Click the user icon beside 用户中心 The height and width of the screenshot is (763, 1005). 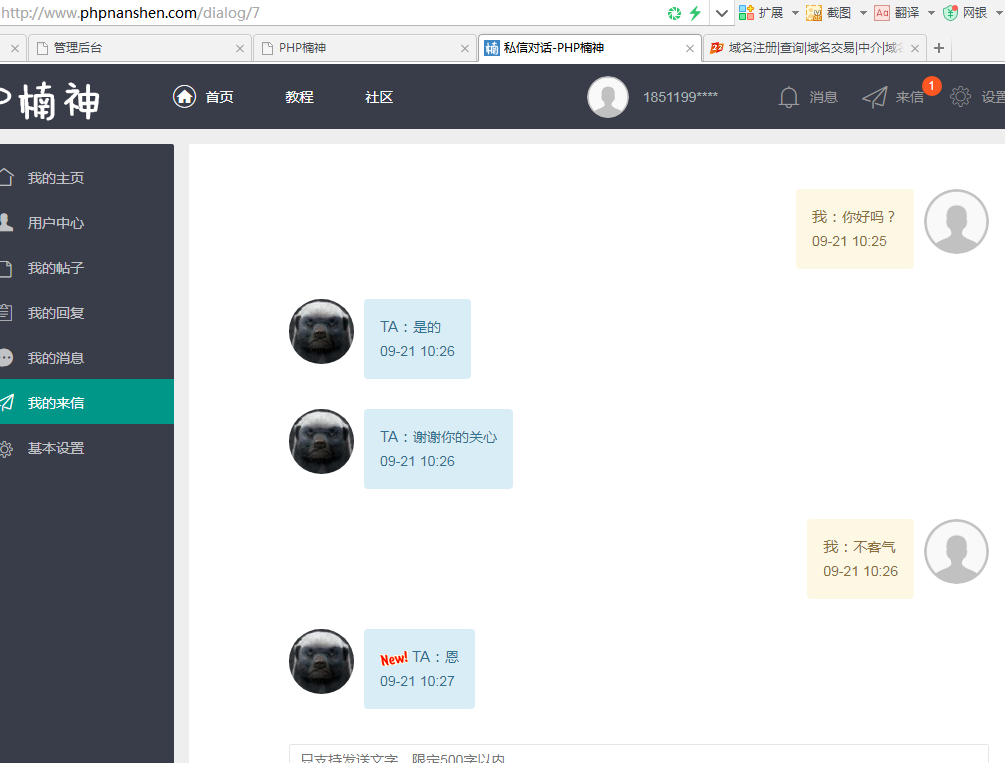point(6,222)
